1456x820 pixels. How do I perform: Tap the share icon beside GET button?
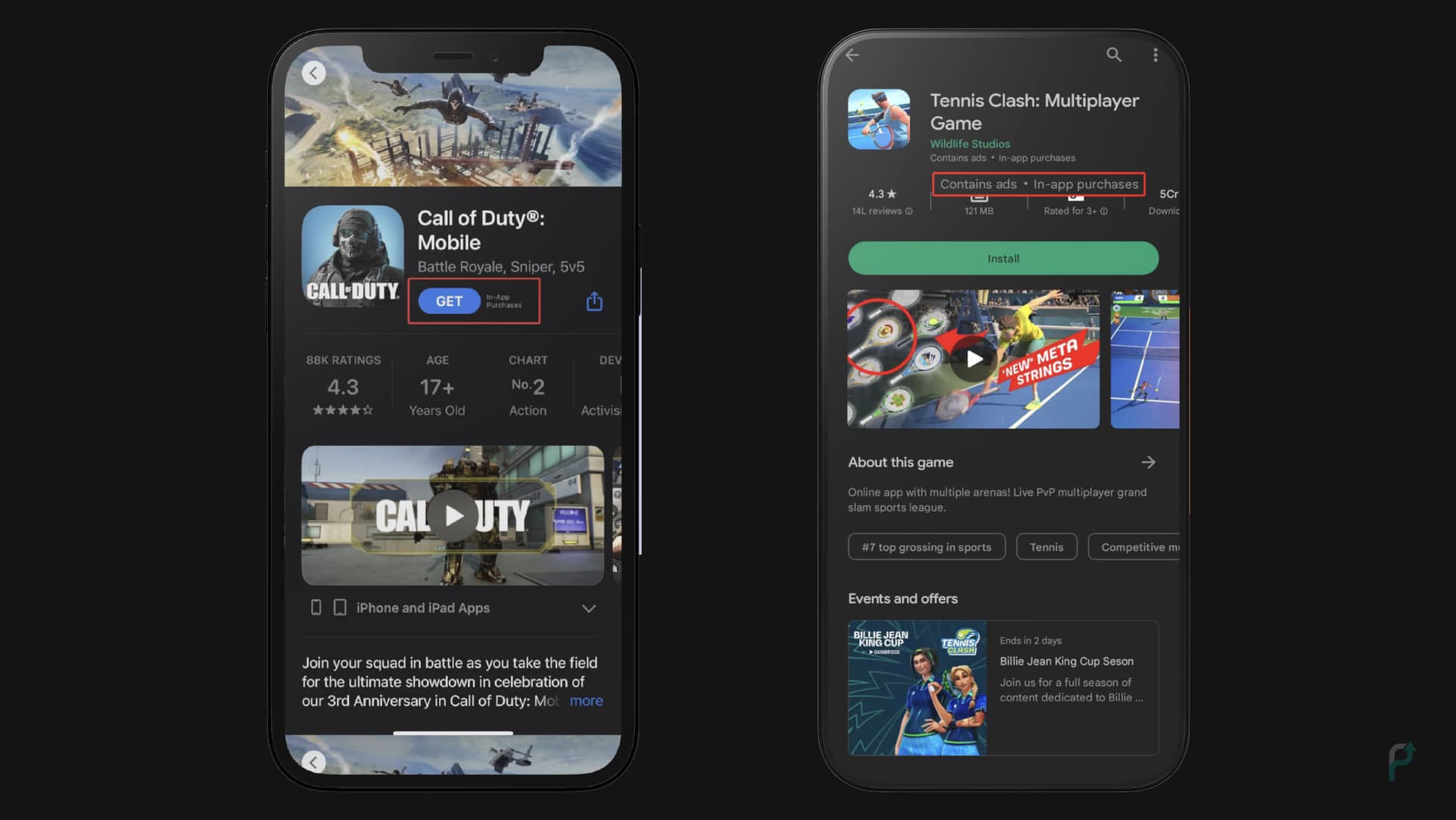coord(595,301)
